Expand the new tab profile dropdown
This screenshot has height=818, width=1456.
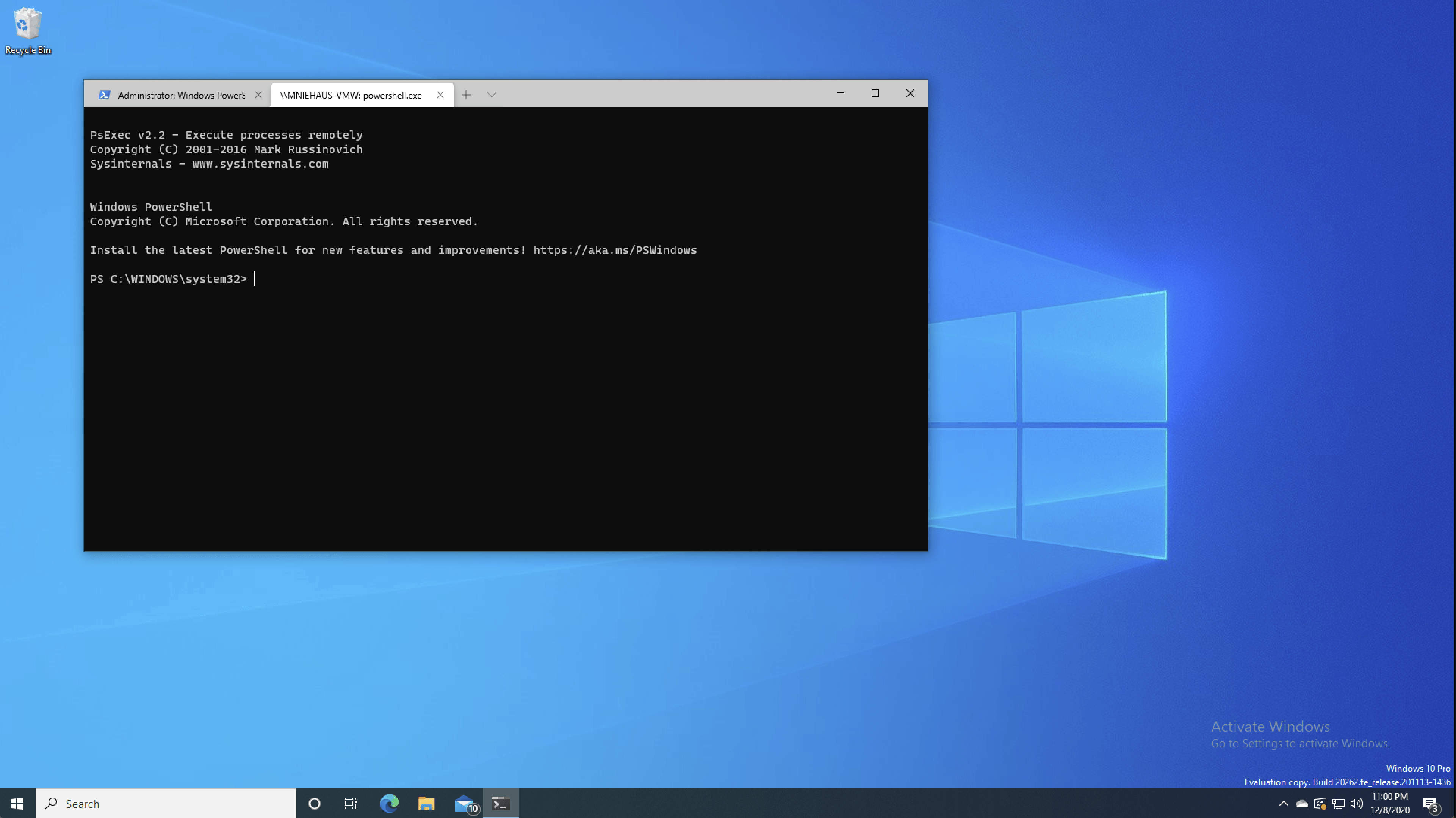point(492,95)
